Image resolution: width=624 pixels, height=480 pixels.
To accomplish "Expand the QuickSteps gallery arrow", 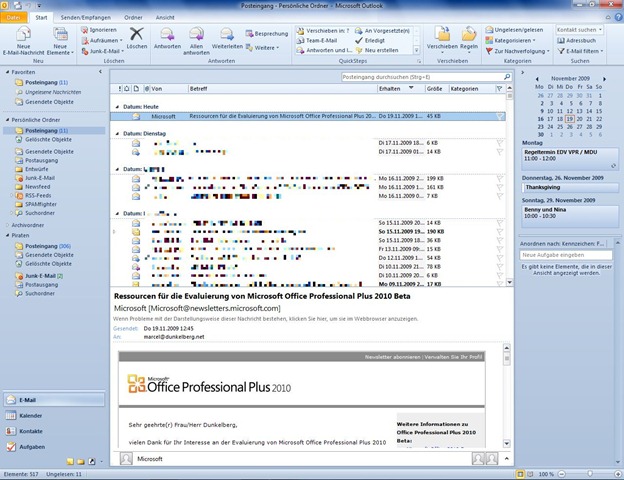I will 417,50.
